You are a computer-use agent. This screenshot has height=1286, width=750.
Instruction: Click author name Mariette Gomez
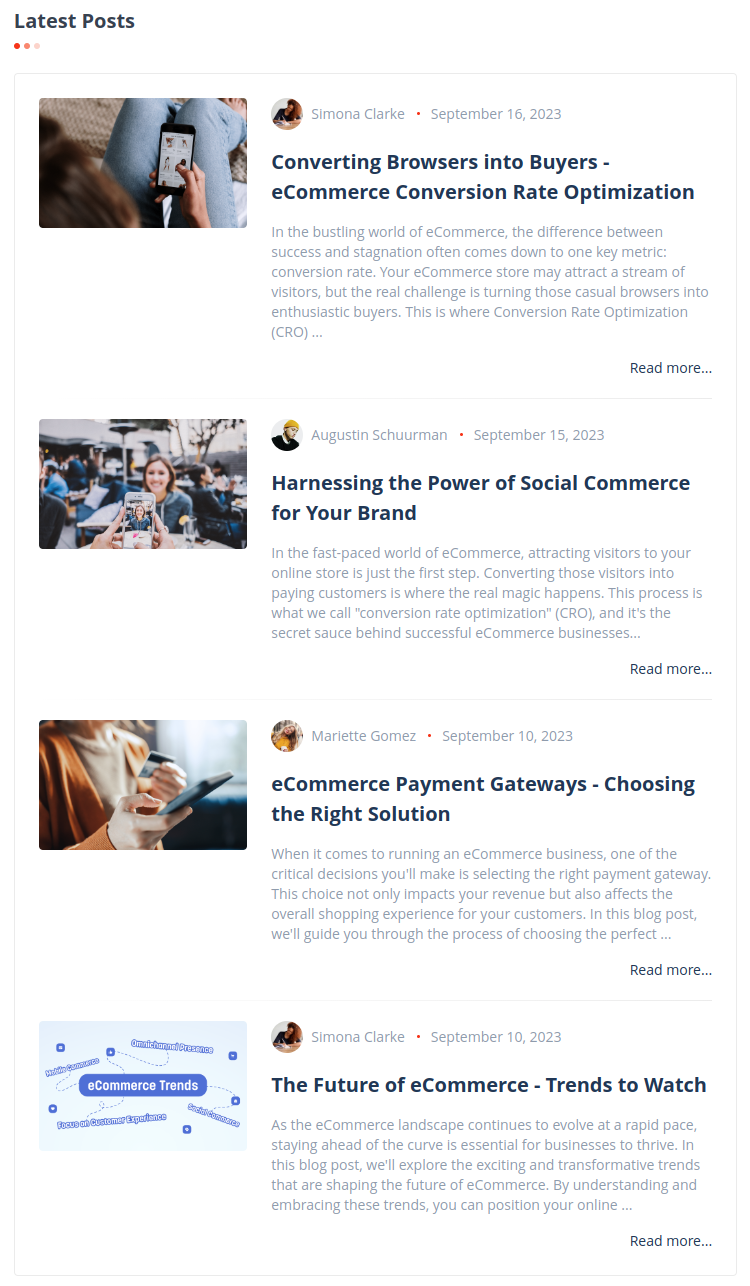pyautogui.click(x=363, y=736)
